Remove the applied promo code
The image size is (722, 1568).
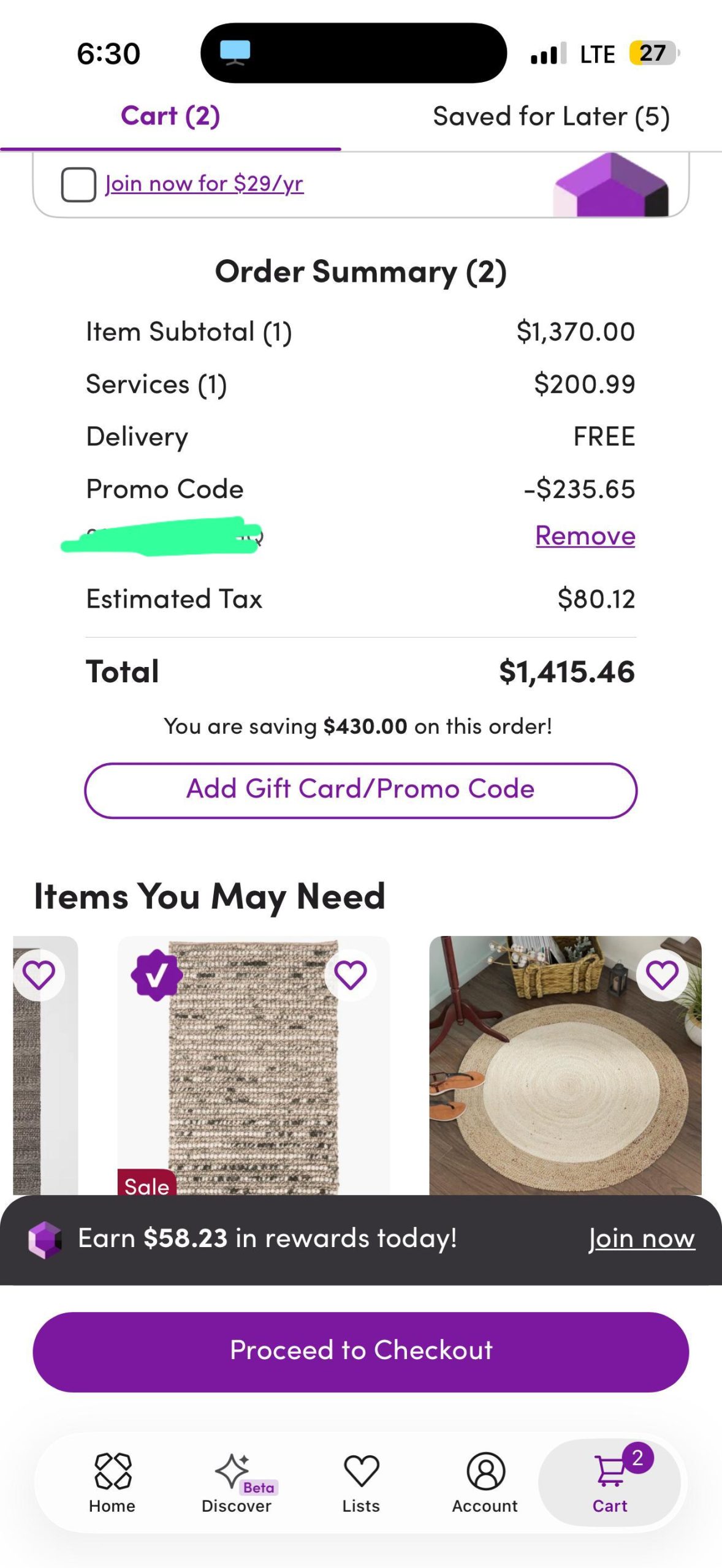coord(585,536)
